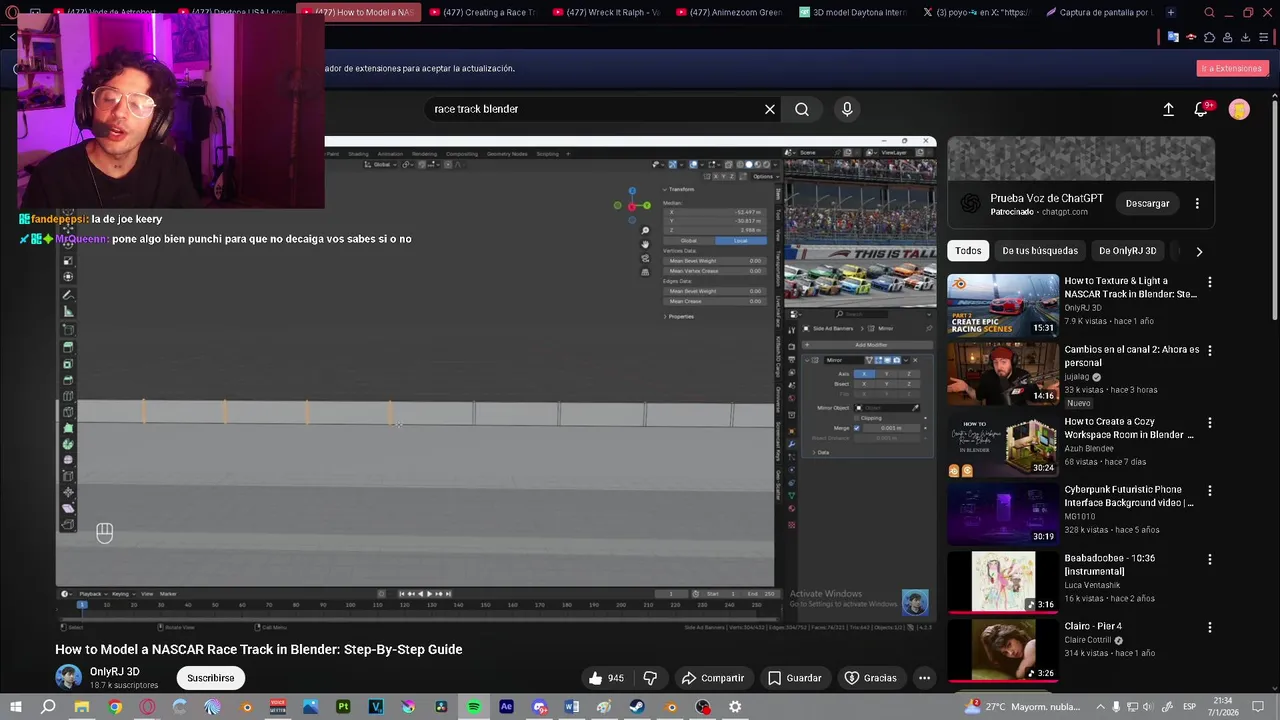Open NASCAR Texture & Light video thumbnail
Image resolution: width=1280 pixels, height=720 pixels.
point(1003,305)
